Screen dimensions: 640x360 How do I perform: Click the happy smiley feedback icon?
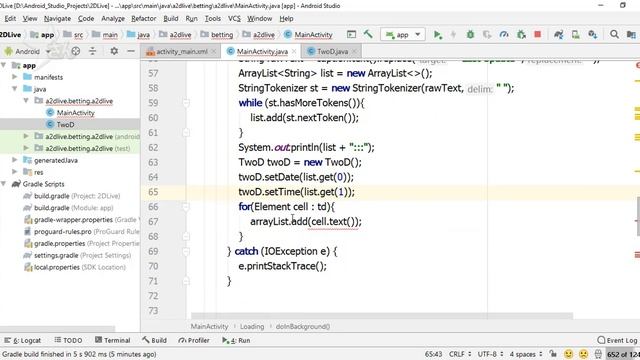(568, 354)
